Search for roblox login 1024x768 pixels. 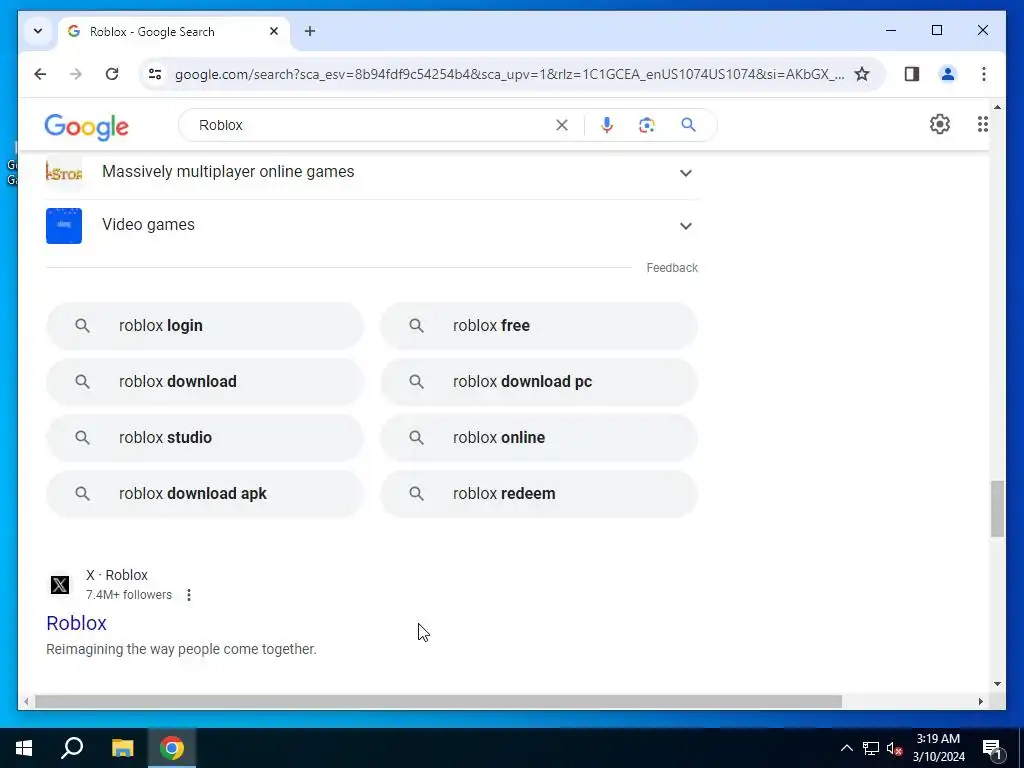tap(204, 325)
